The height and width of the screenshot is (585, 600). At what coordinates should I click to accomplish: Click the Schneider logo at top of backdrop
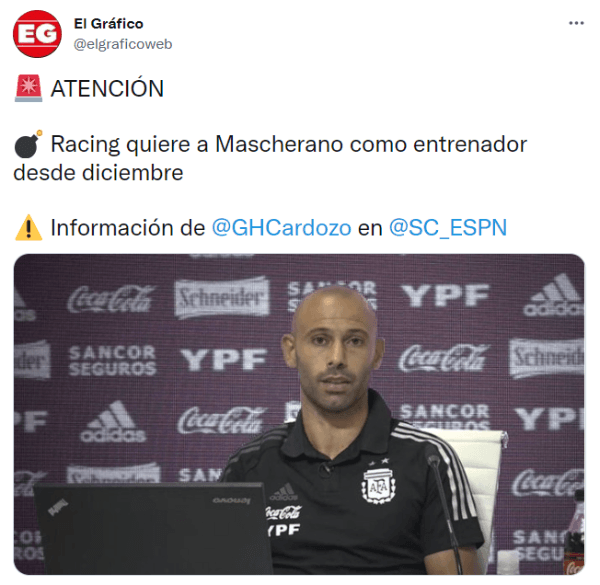coord(222,298)
